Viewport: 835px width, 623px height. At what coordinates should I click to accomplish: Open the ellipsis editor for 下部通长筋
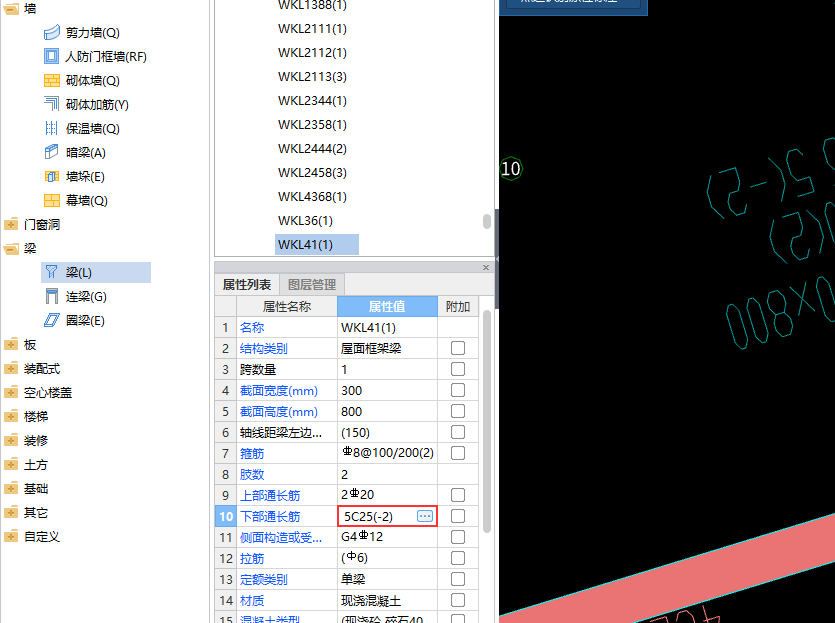tap(425, 516)
